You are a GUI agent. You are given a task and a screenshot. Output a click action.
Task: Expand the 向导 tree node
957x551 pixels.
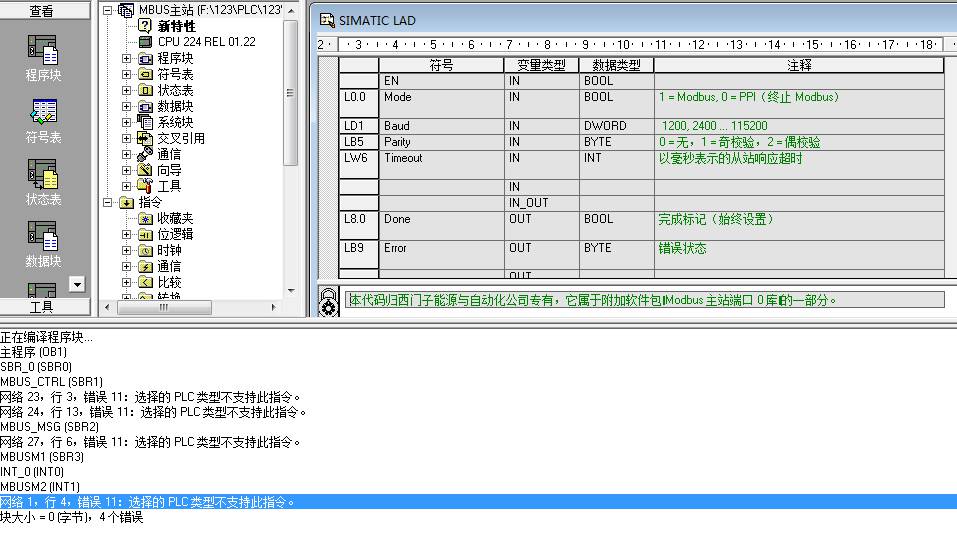(x=126, y=170)
